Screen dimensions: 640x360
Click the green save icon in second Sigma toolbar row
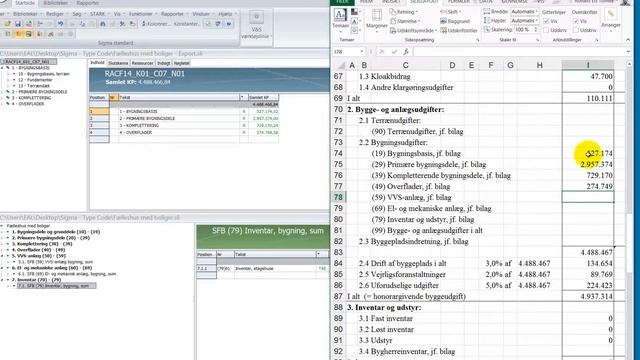tap(29, 34)
